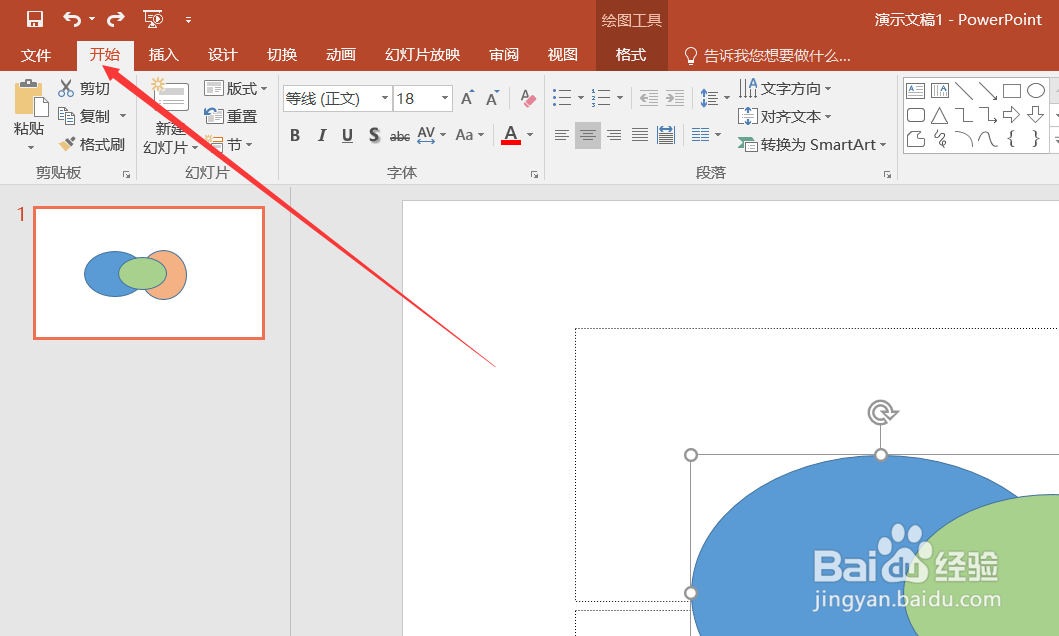
Task: Click 复制 copy button
Action: point(84,116)
